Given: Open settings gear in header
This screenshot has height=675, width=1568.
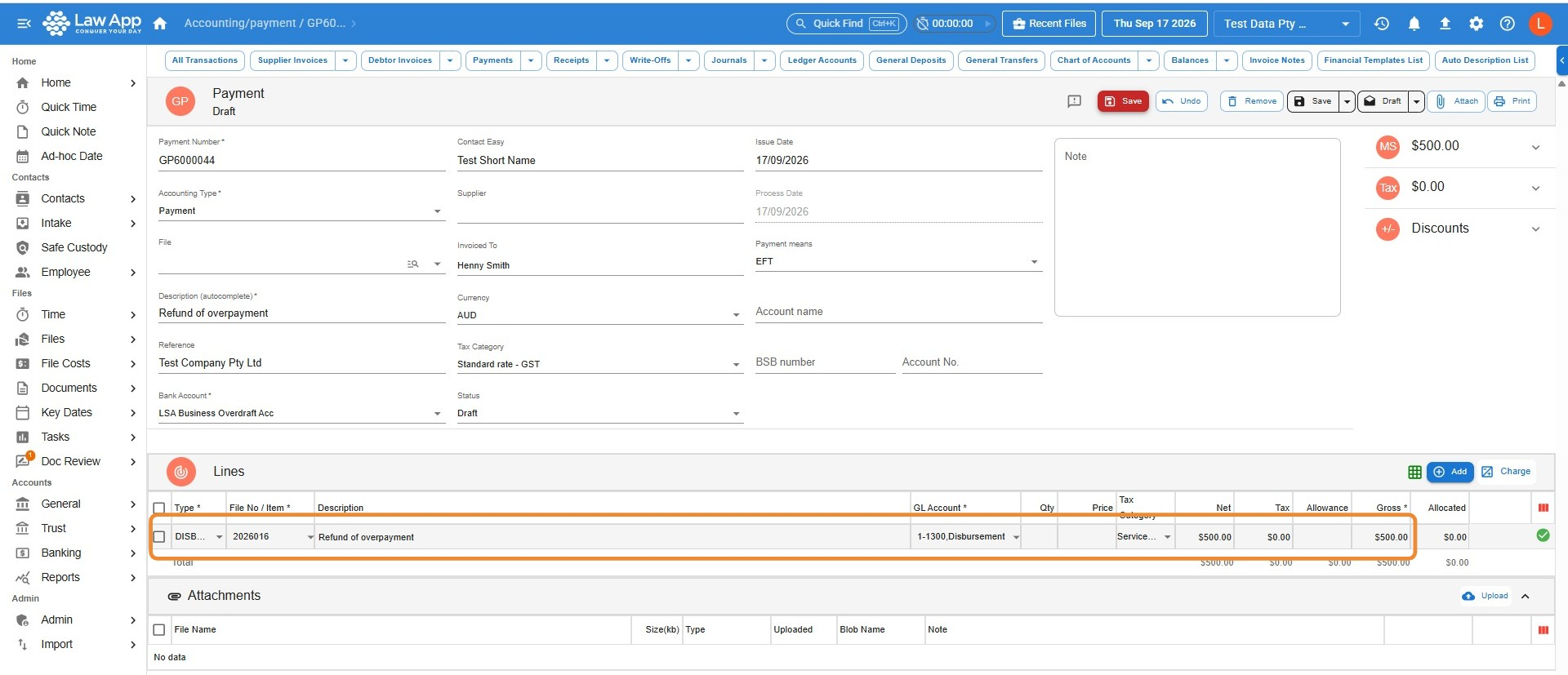Looking at the screenshot, I should (x=1476, y=24).
